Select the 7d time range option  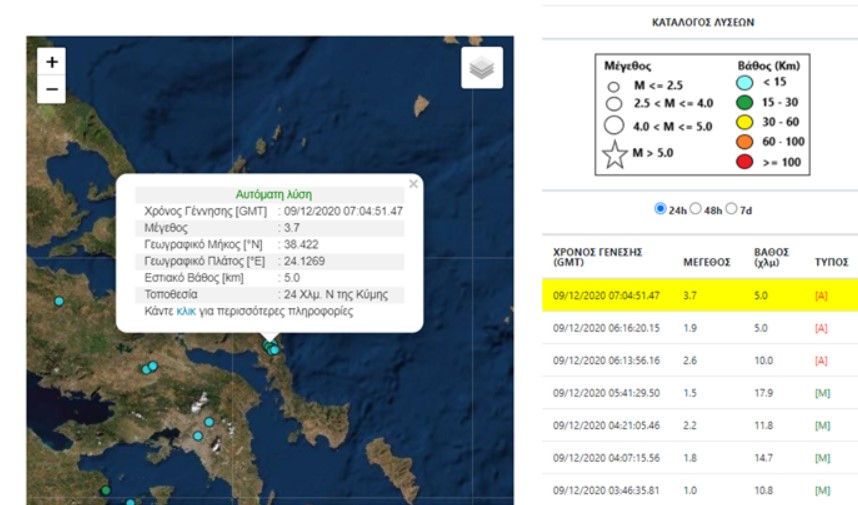coord(732,209)
